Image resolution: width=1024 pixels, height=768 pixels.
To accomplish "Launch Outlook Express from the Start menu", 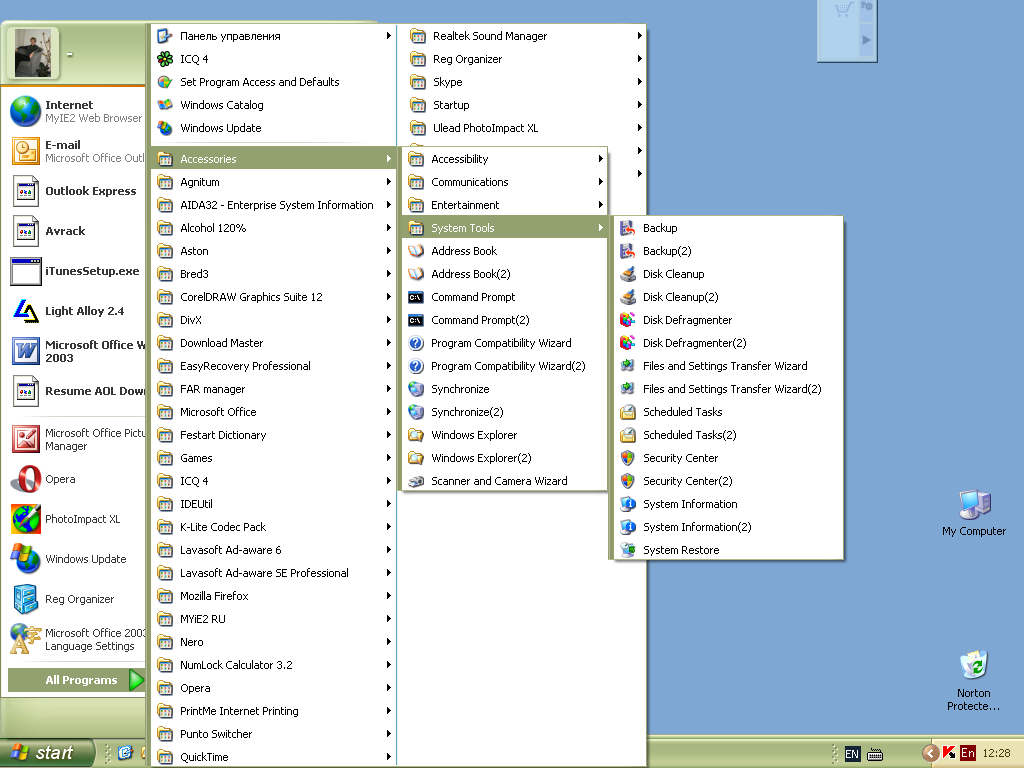I will (x=76, y=191).
